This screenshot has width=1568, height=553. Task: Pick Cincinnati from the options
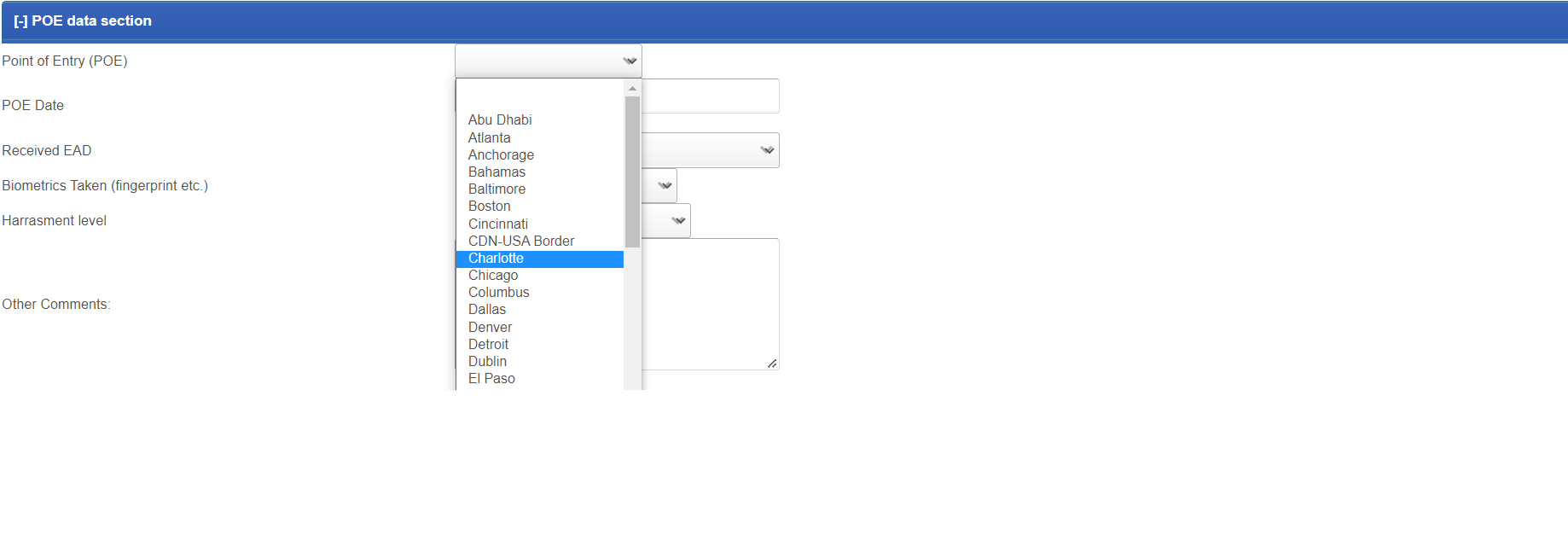pos(540,224)
